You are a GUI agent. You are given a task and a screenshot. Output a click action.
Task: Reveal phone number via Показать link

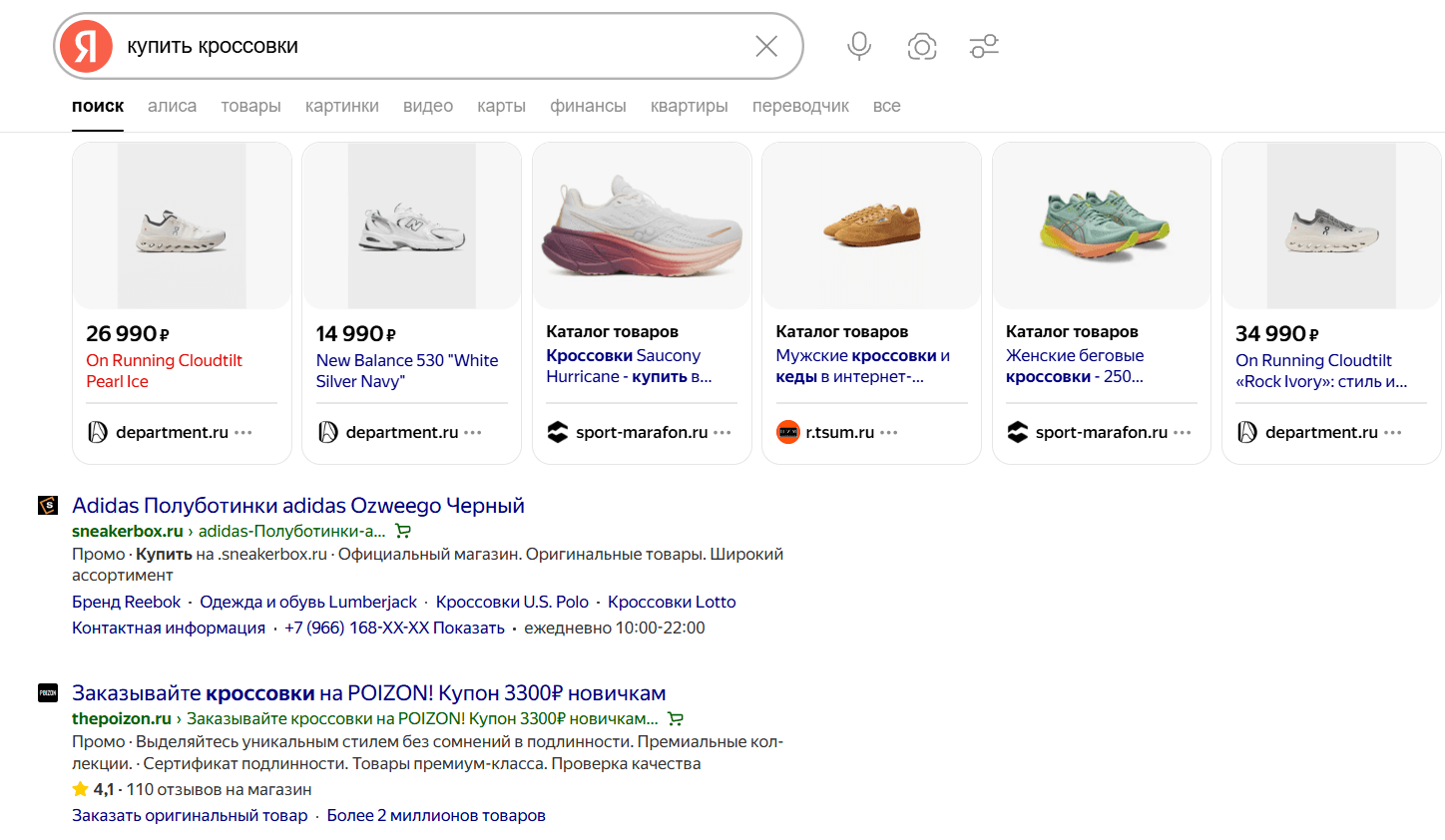point(468,628)
